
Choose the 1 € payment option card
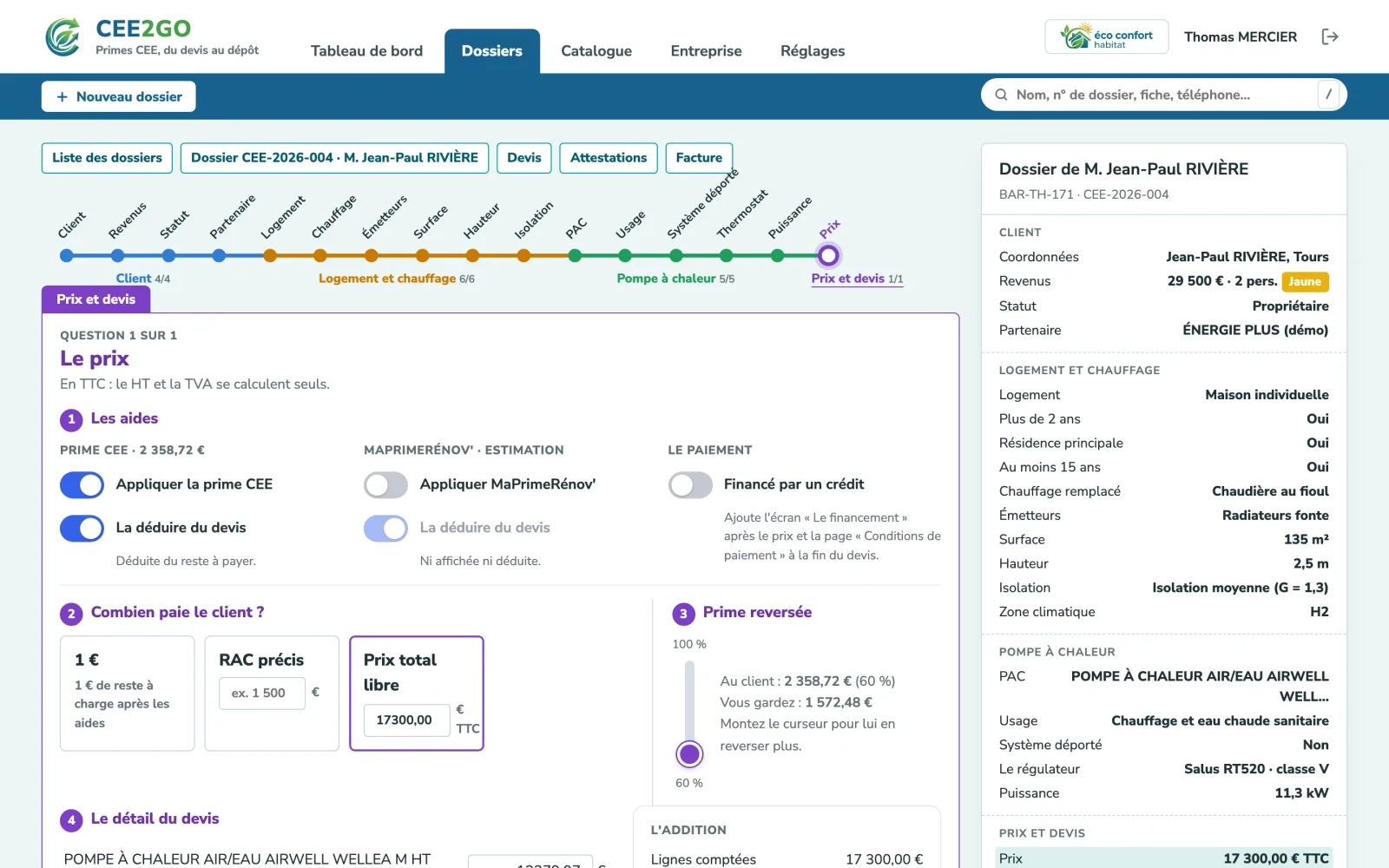(127, 694)
